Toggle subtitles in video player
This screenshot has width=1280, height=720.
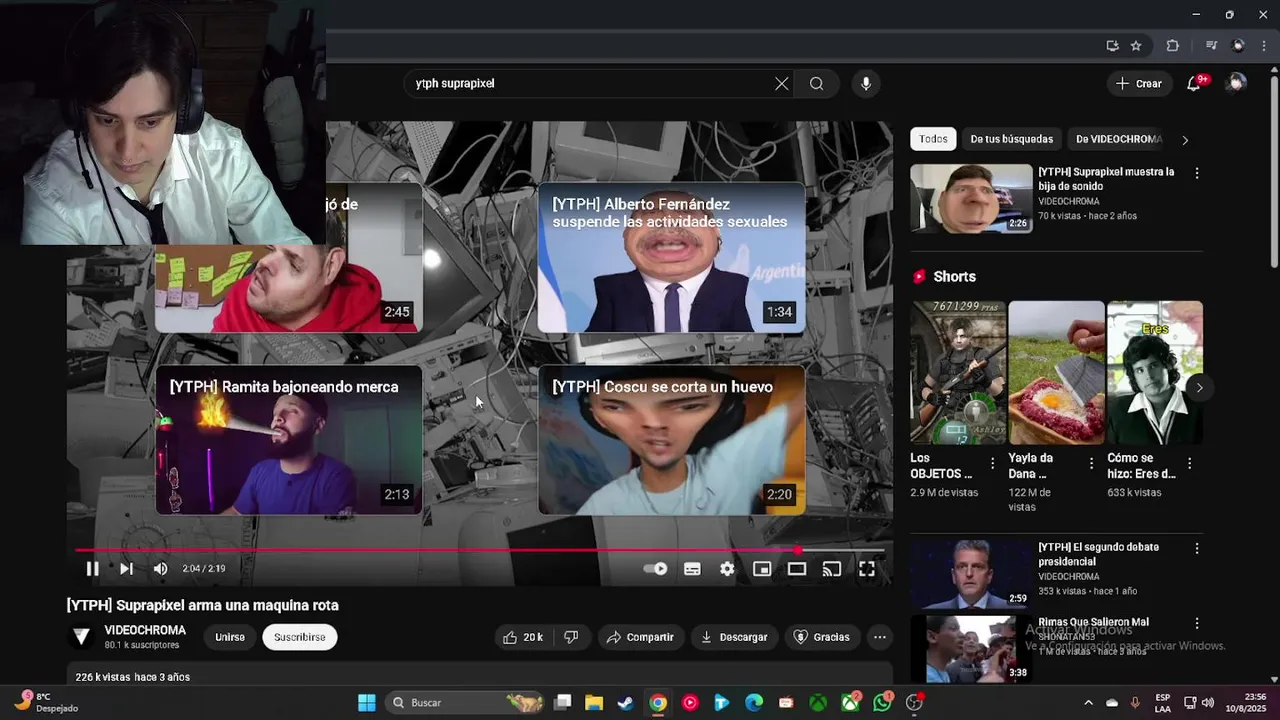(692, 569)
